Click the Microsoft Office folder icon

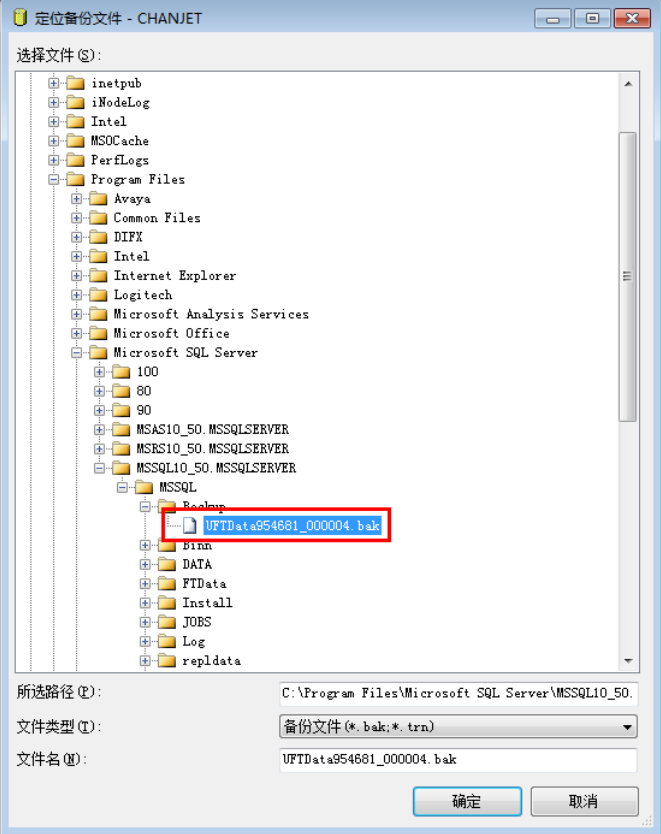pos(98,333)
